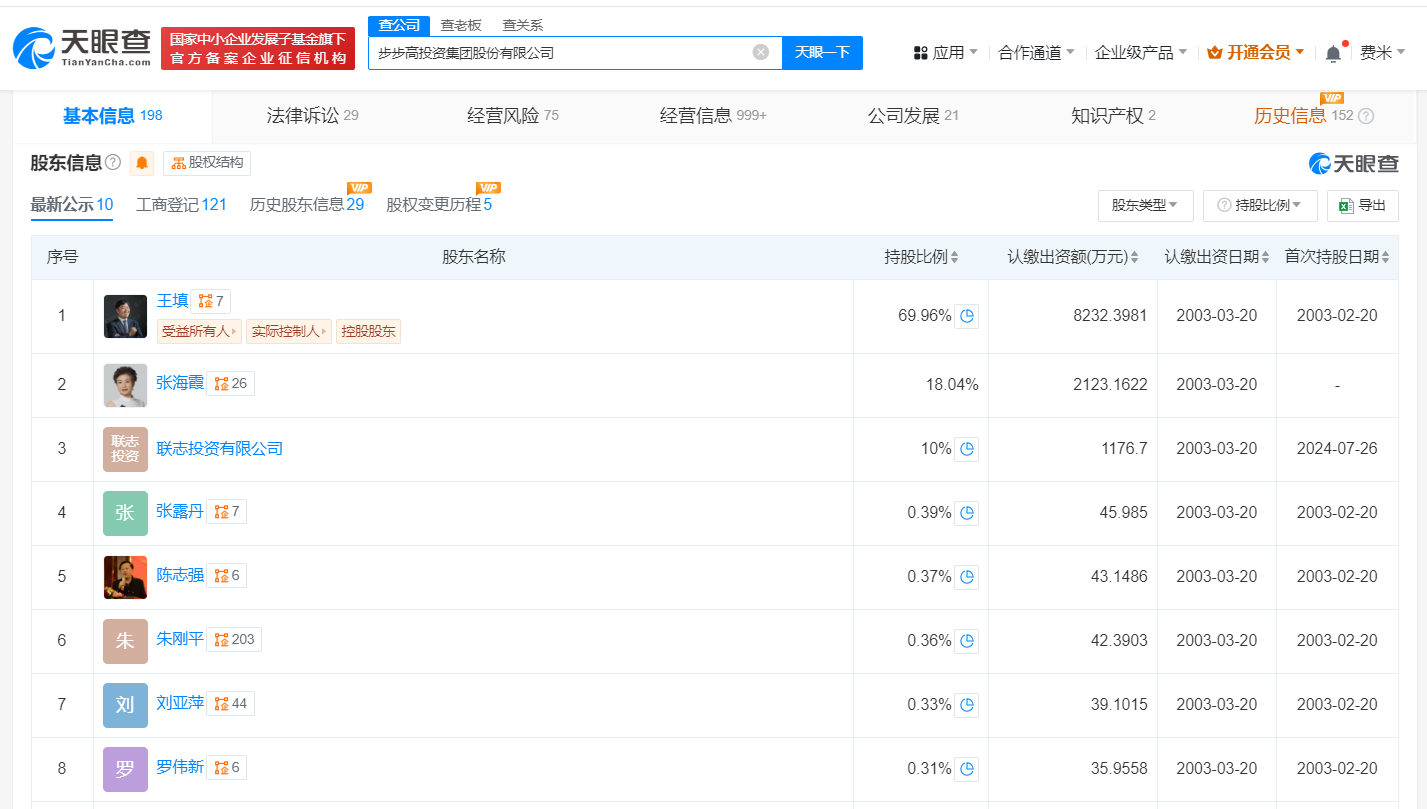1427x809 pixels.
Task: Select the 工商登记 sub-tab
Action: (181, 205)
